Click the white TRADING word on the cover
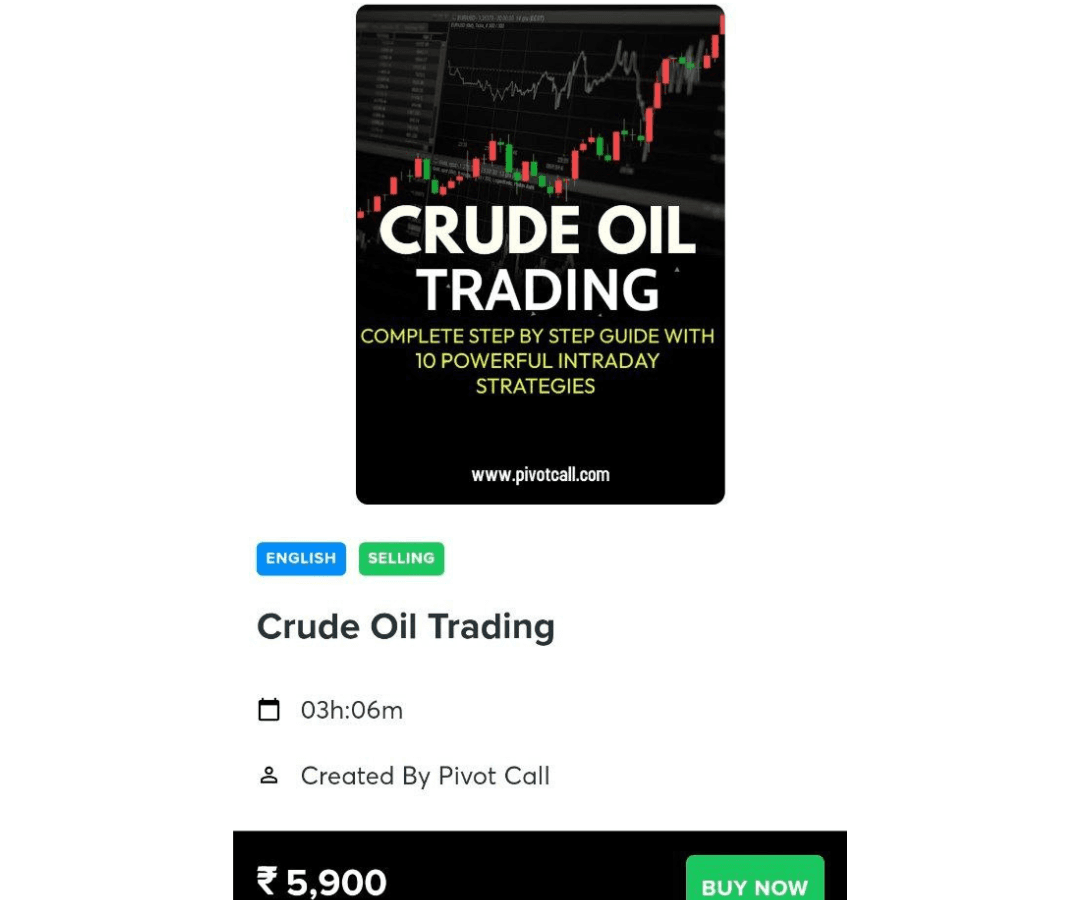 point(538,289)
